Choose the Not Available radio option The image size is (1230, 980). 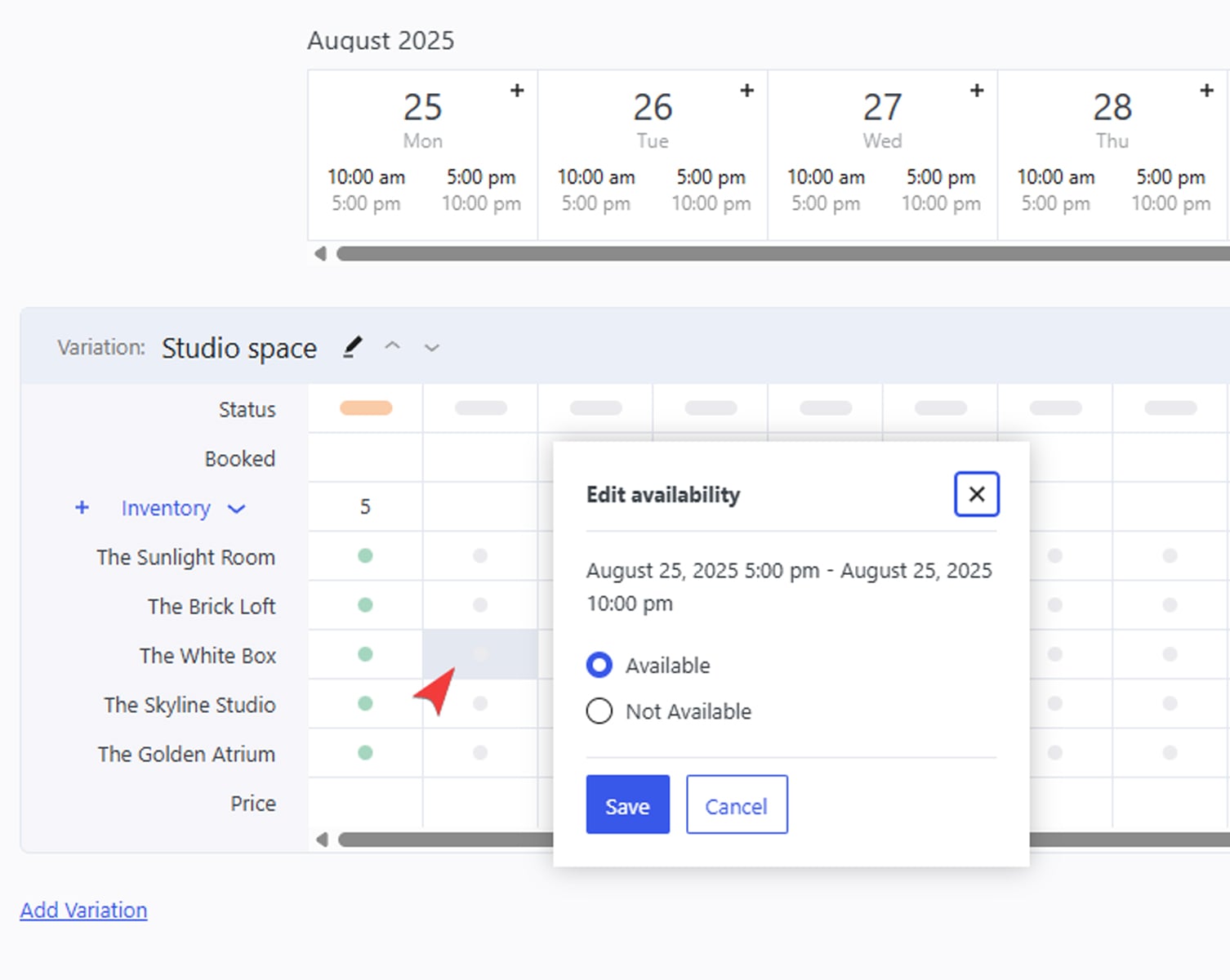coord(599,711)
